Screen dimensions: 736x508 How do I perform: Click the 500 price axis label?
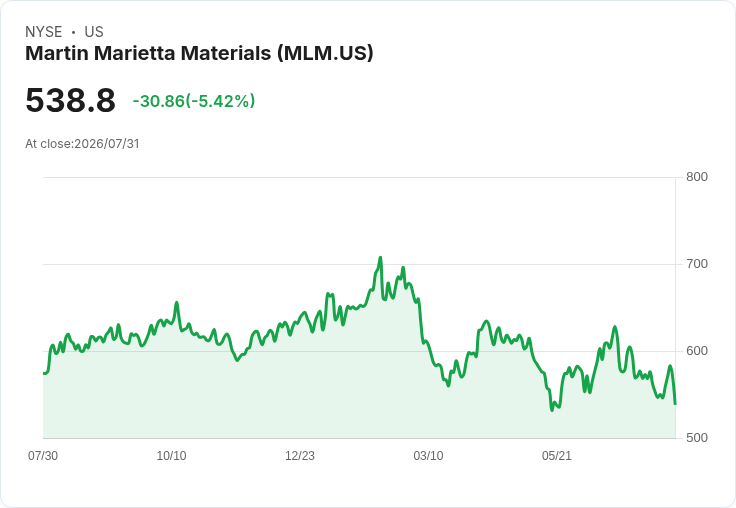tap(697, 438)
